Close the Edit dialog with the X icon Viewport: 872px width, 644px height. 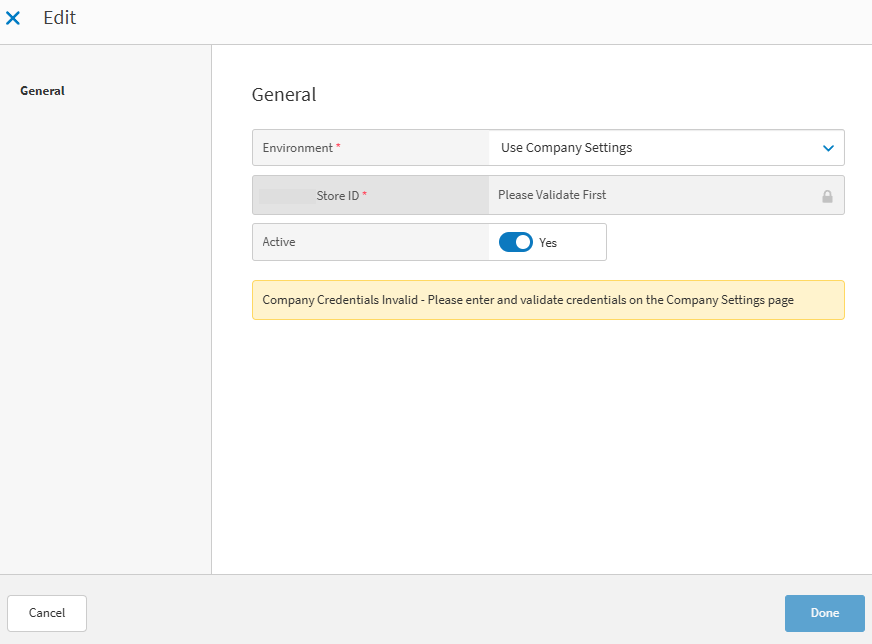pos(13,18)
